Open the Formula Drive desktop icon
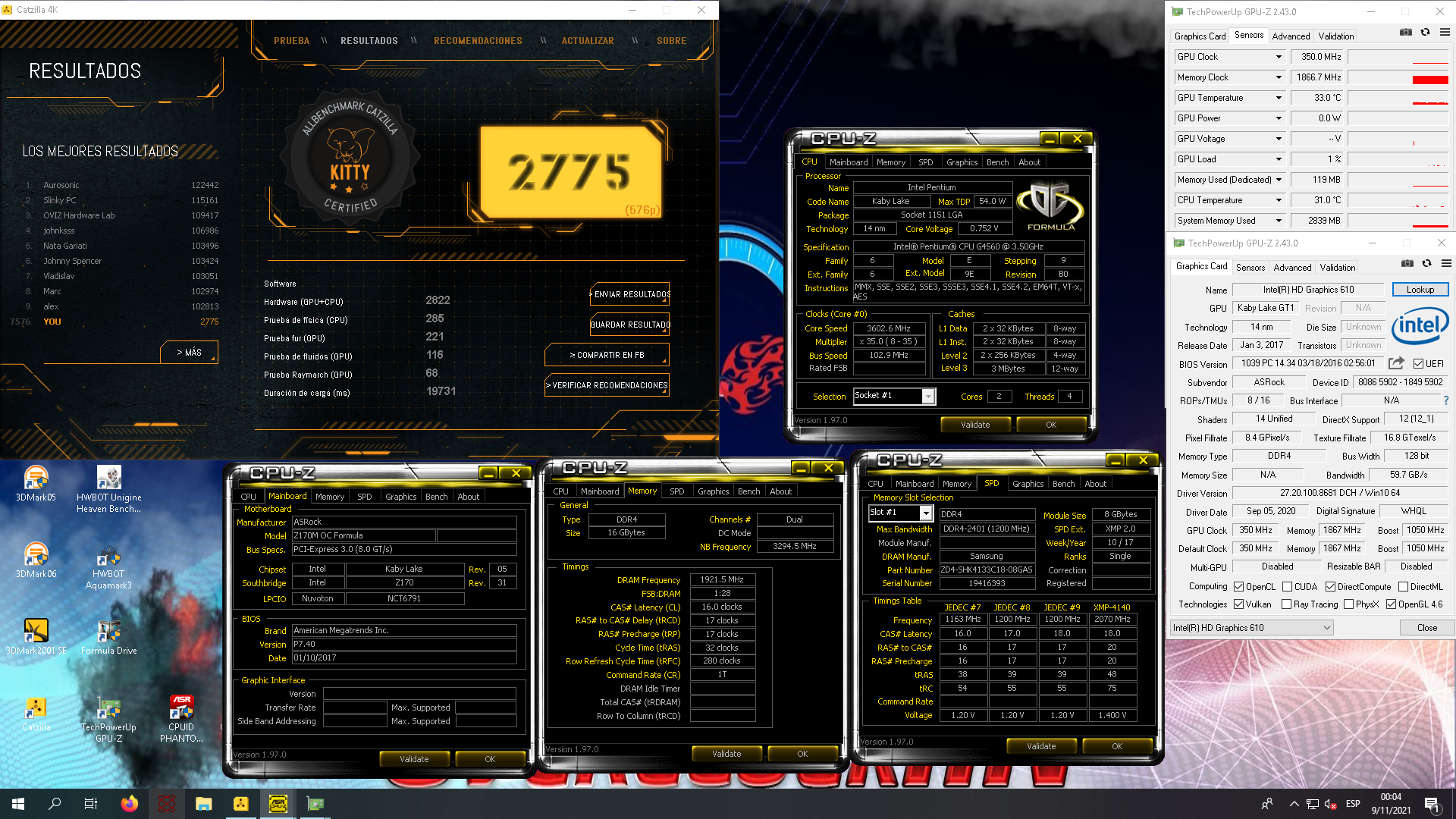 tap(108, 637)
